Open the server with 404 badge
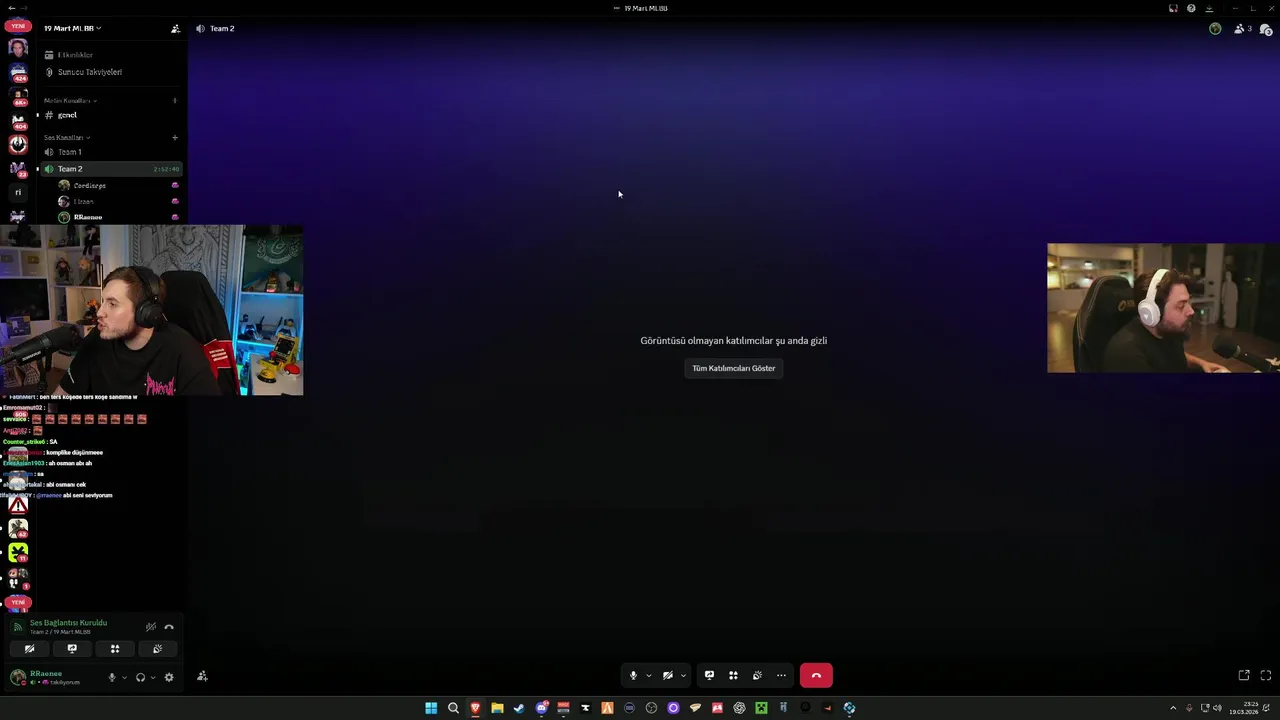Screen dimensions: 1280x720 pyautogui.click(x=18, y=120)
